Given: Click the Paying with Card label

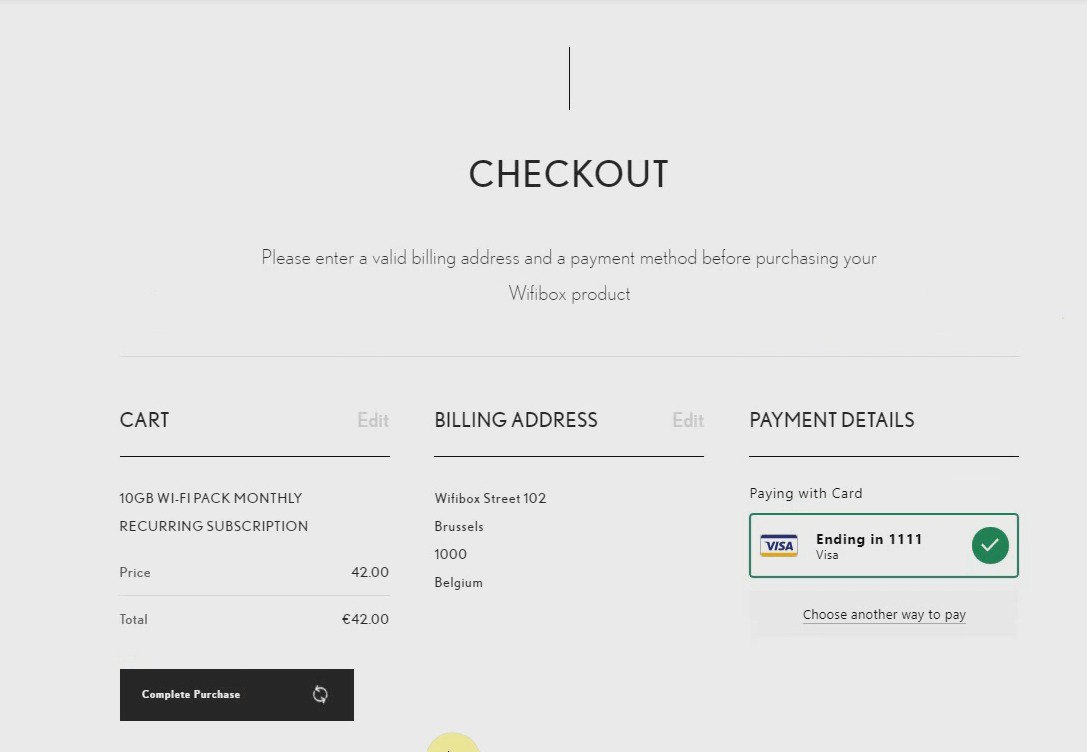Looking at the screenshot, I should click(x=806, y=493).
